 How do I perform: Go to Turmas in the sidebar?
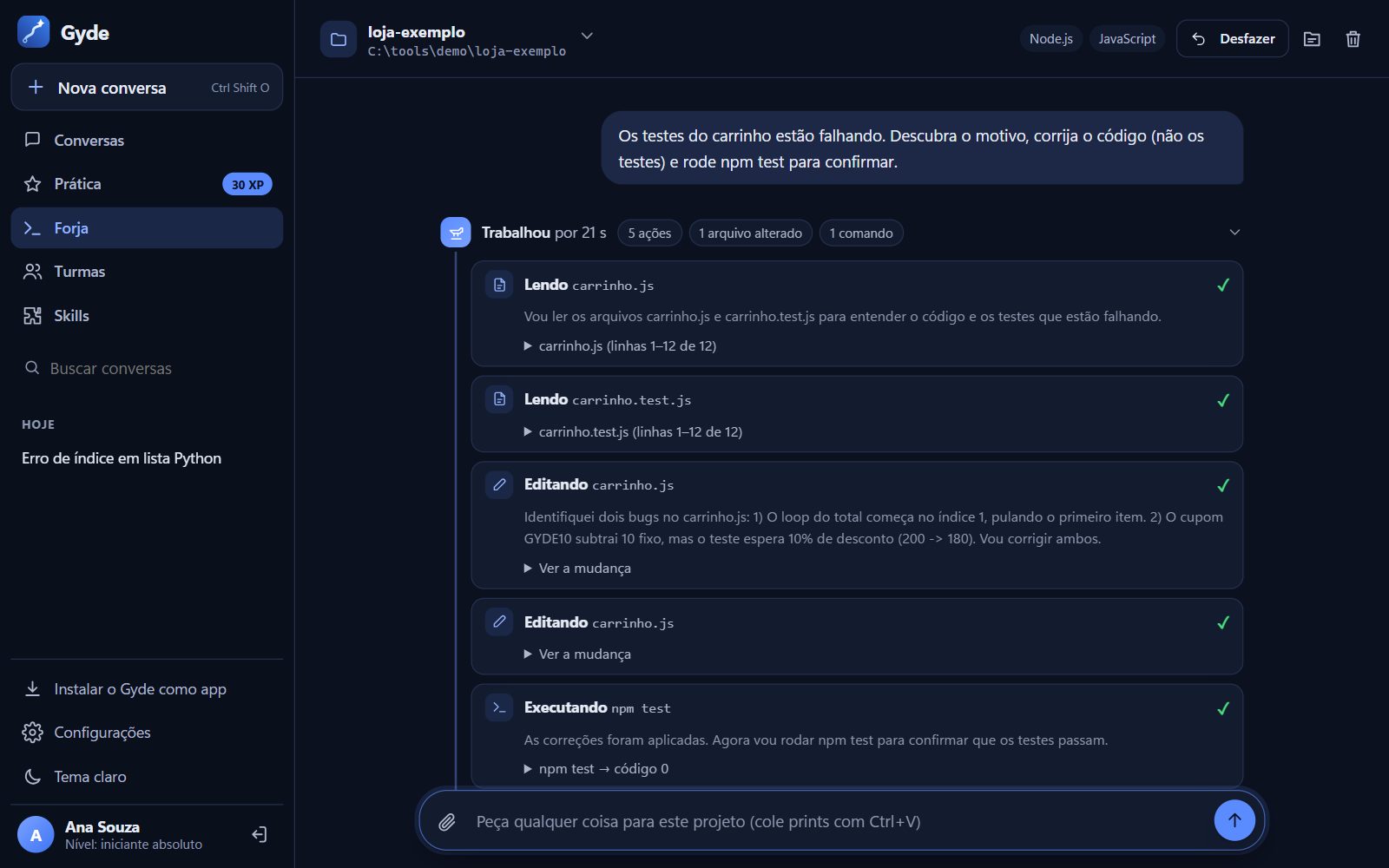(x=147, y=272)
